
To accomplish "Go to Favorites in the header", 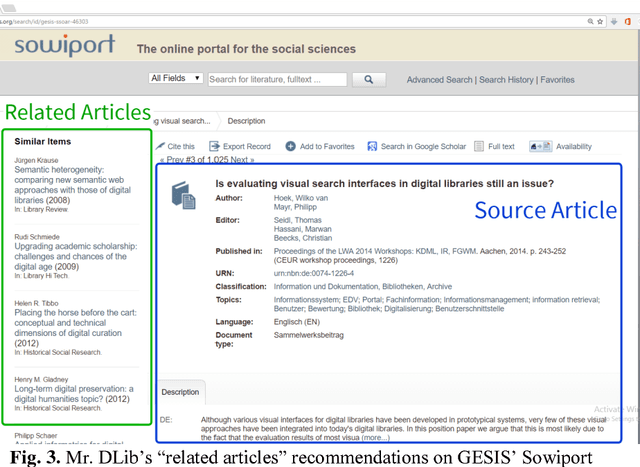I will [558, 80].
